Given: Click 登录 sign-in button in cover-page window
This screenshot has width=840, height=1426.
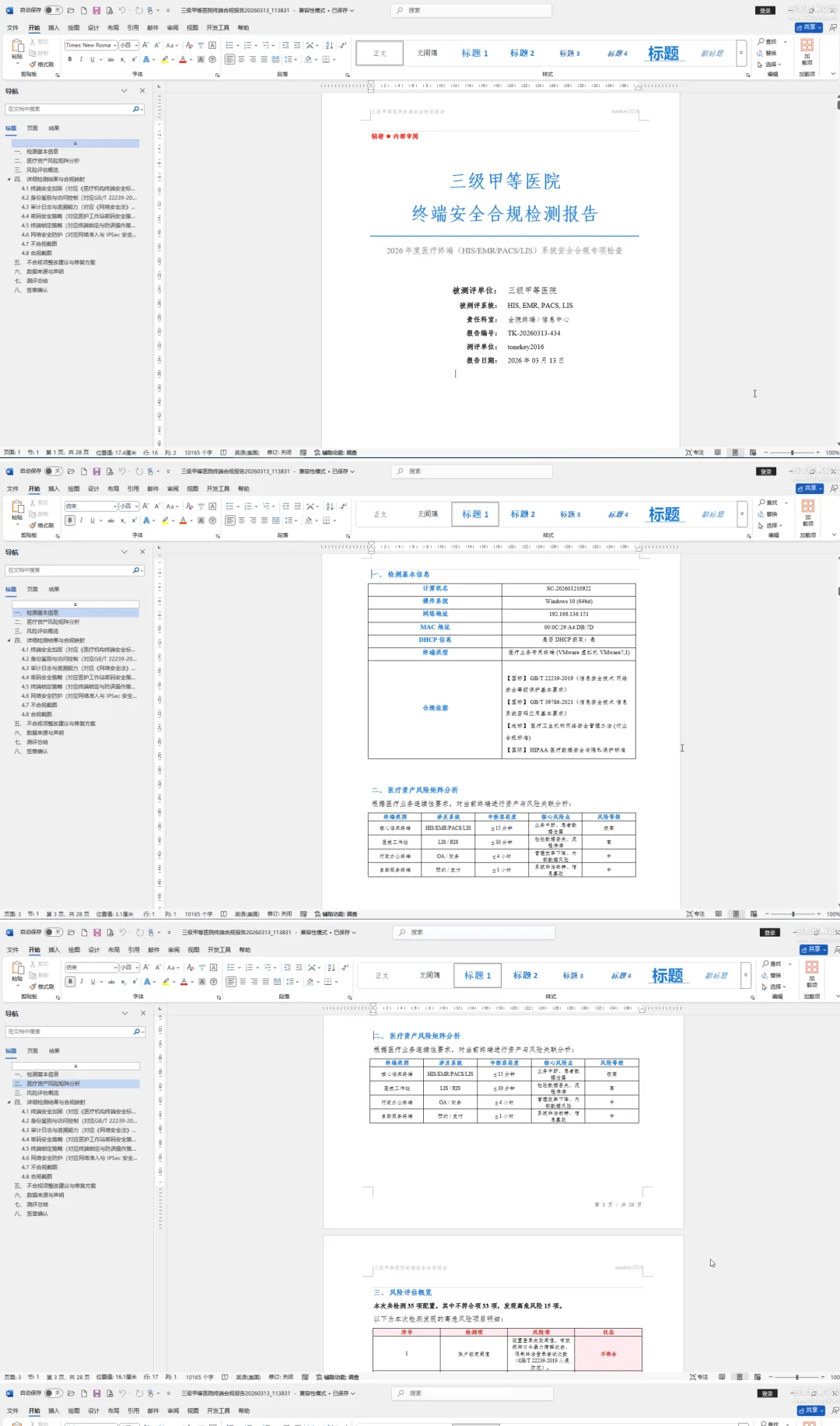Looking at the screenshot, I should click(x=765, y=10).
